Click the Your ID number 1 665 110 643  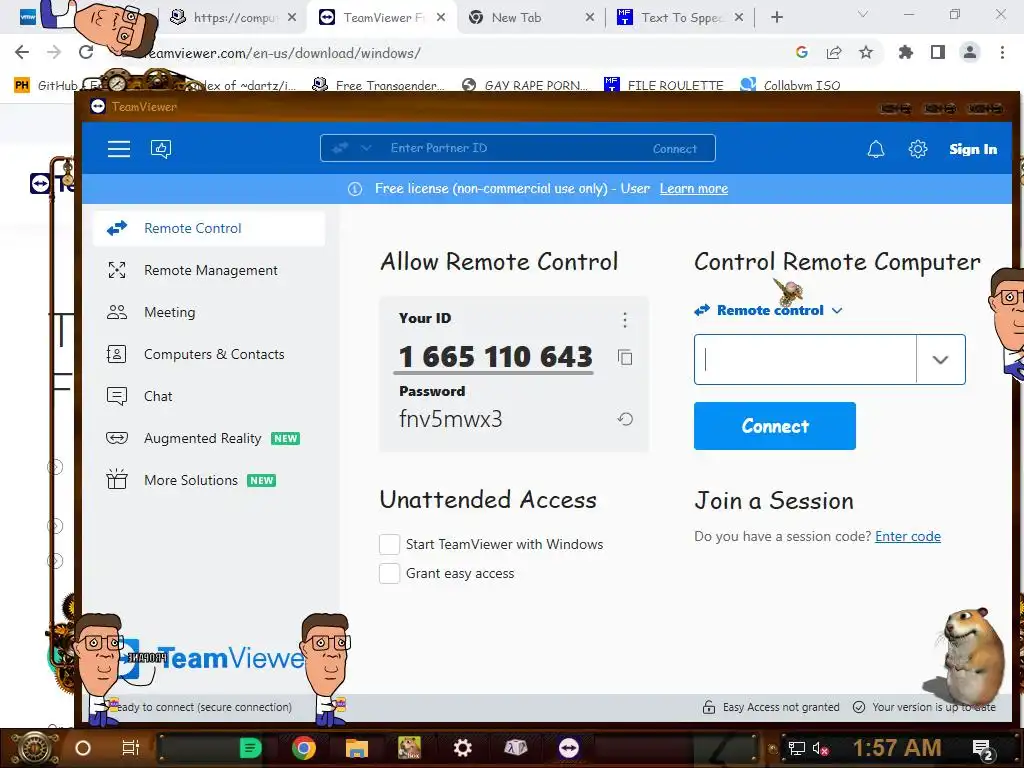tap(495, 357)
